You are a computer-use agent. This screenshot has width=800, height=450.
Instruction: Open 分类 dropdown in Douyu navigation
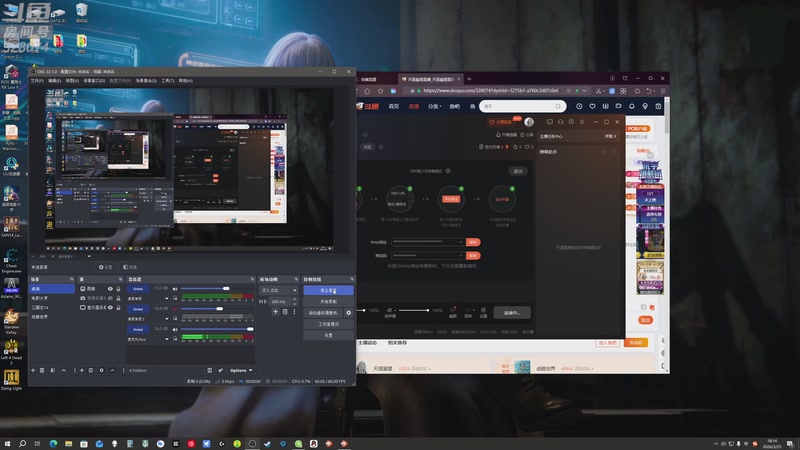434,106
